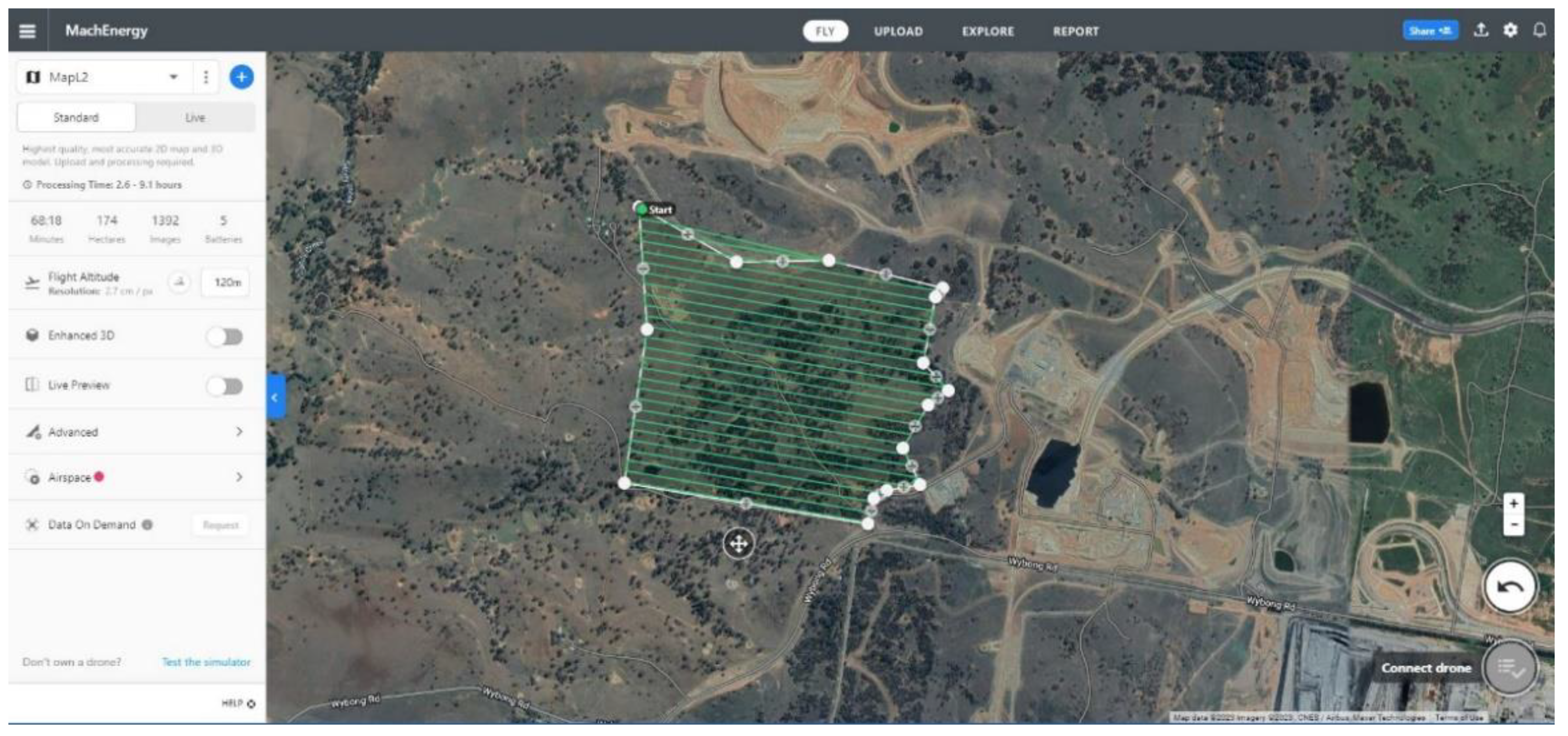The width and height of the screenshot is (1568, 736).
Task: Expand the Airspace section
Action: 238,477
